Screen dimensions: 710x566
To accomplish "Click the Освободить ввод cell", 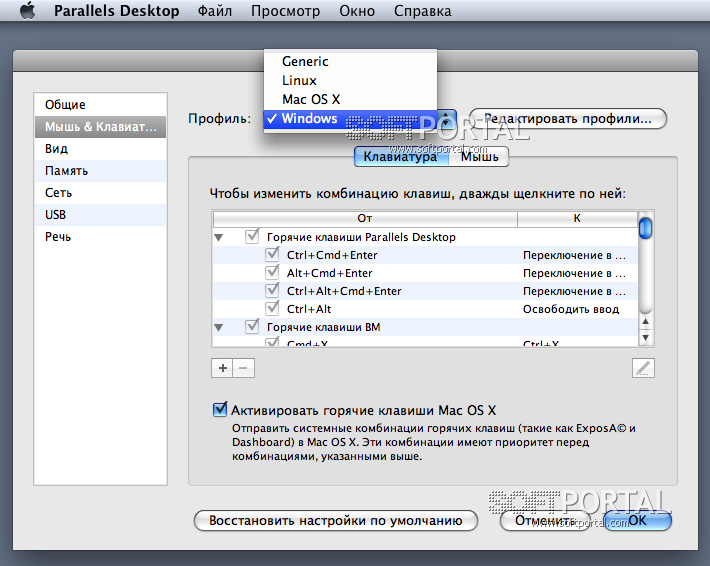I will tap(571, 309).
